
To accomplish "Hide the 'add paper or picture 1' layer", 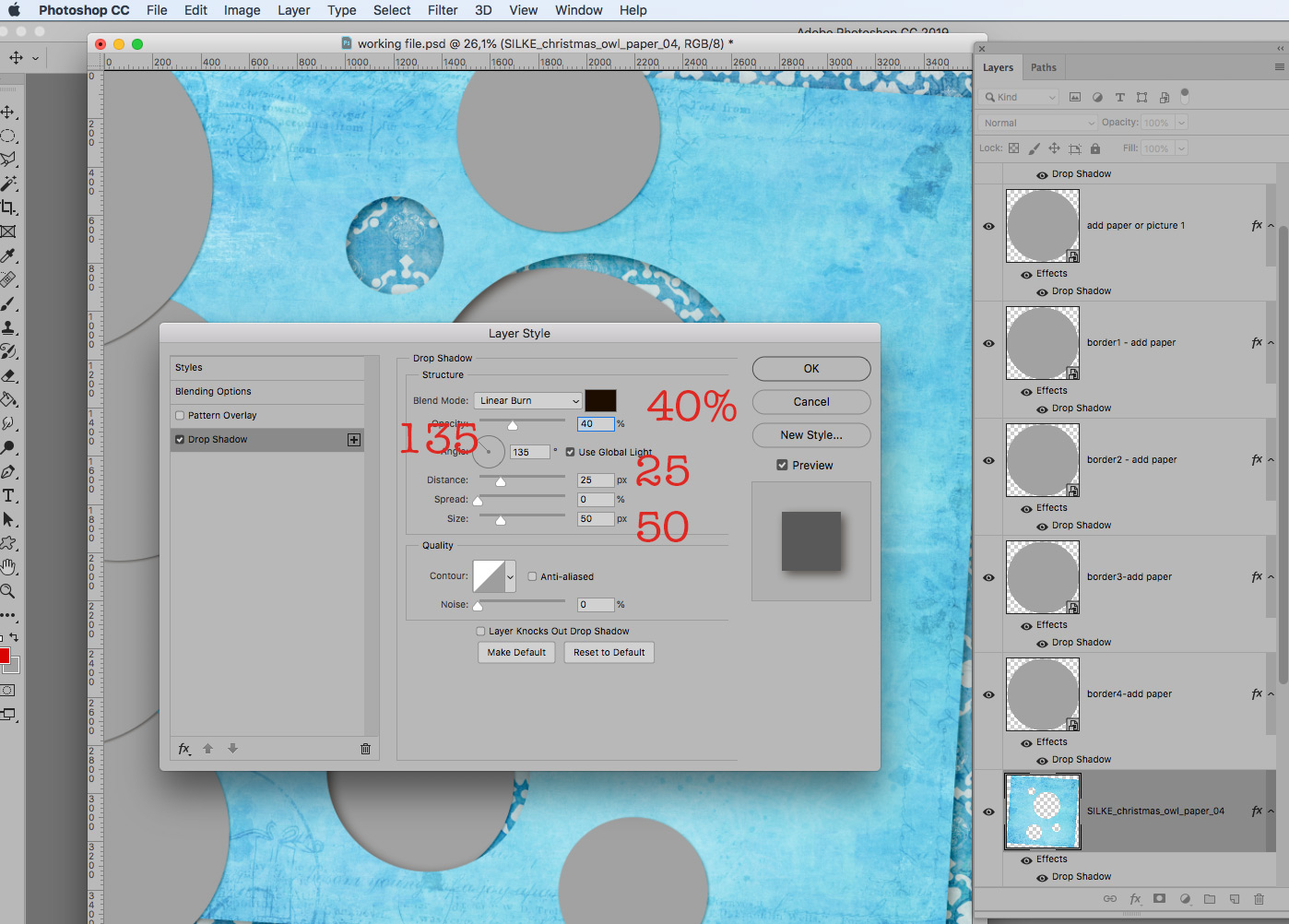I will (988, 226).
